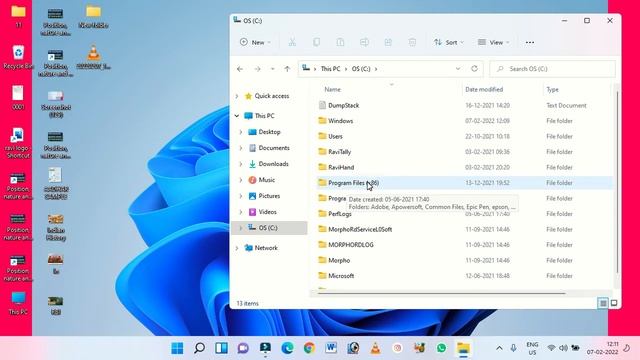Viewport: 640px width, 360px height.
Task: Open the View dropdown menu
Action: 493,42
